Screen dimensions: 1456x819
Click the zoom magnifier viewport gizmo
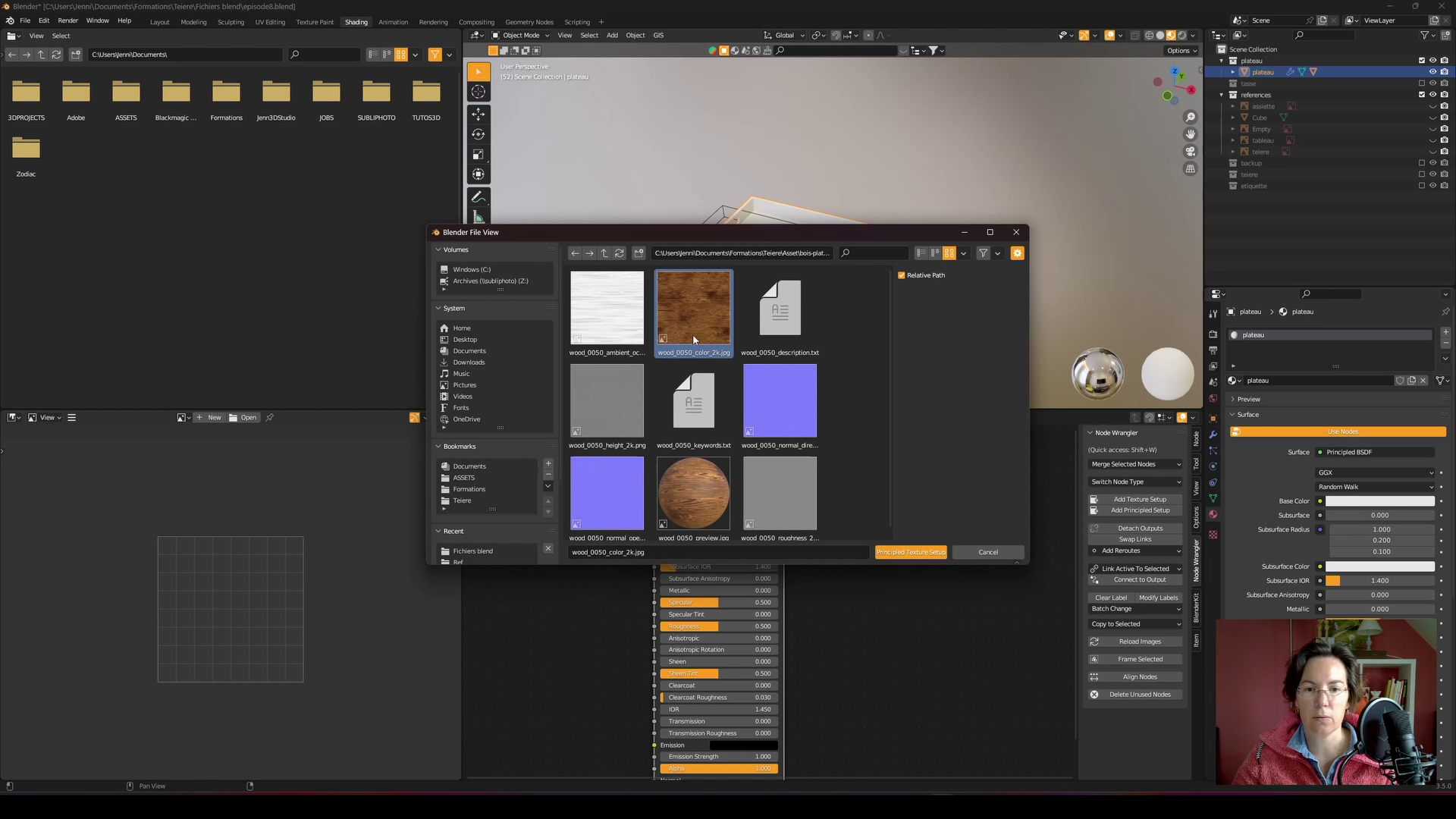(x=1191, y=117)
